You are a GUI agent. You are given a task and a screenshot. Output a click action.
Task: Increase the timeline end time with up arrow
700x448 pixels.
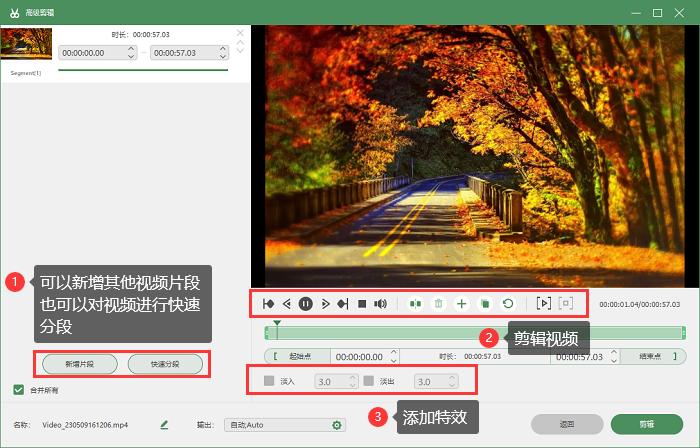pos(614,353)
